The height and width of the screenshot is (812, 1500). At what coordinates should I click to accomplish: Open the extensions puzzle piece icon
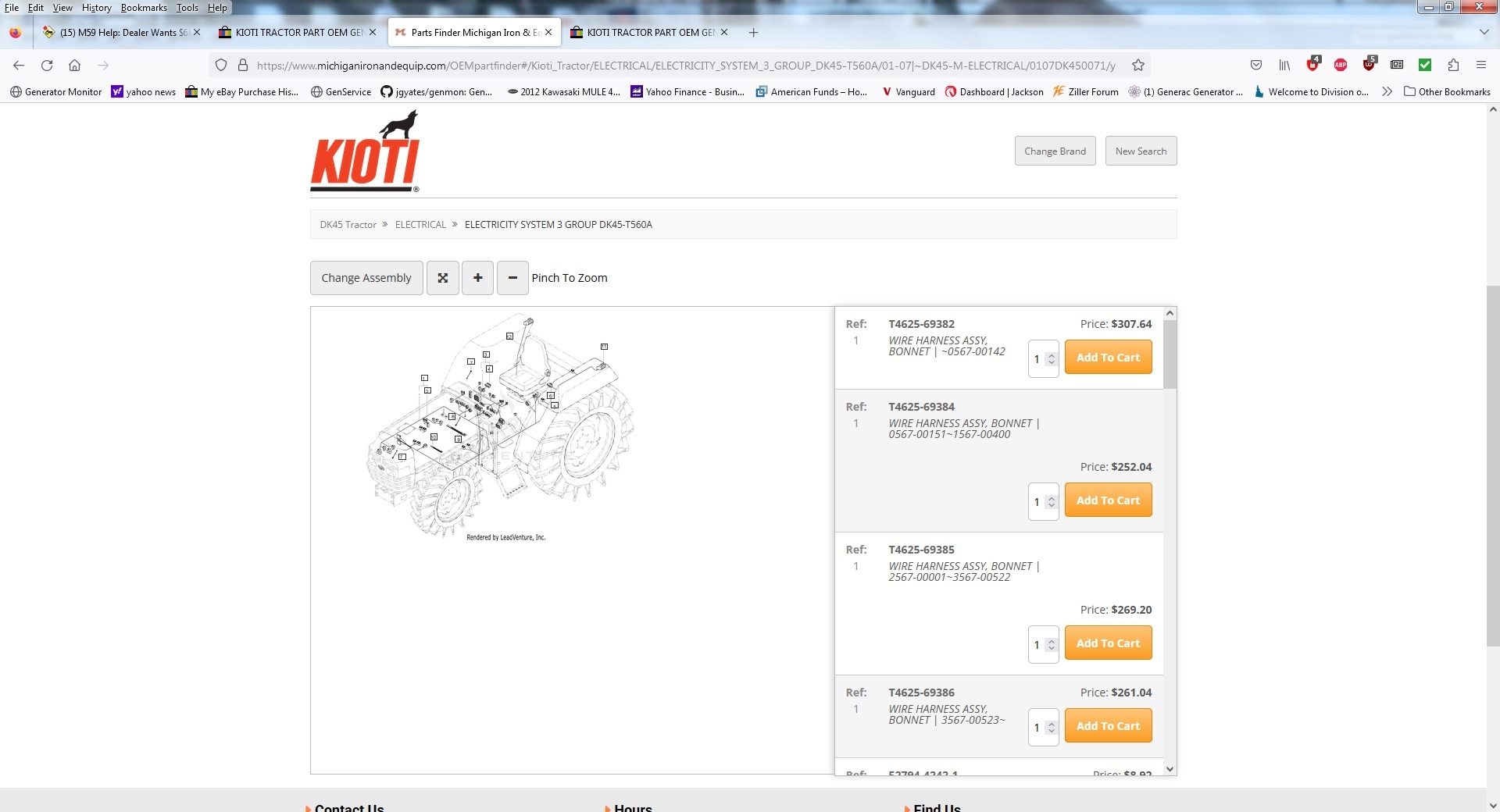[x=1453, y=66]
